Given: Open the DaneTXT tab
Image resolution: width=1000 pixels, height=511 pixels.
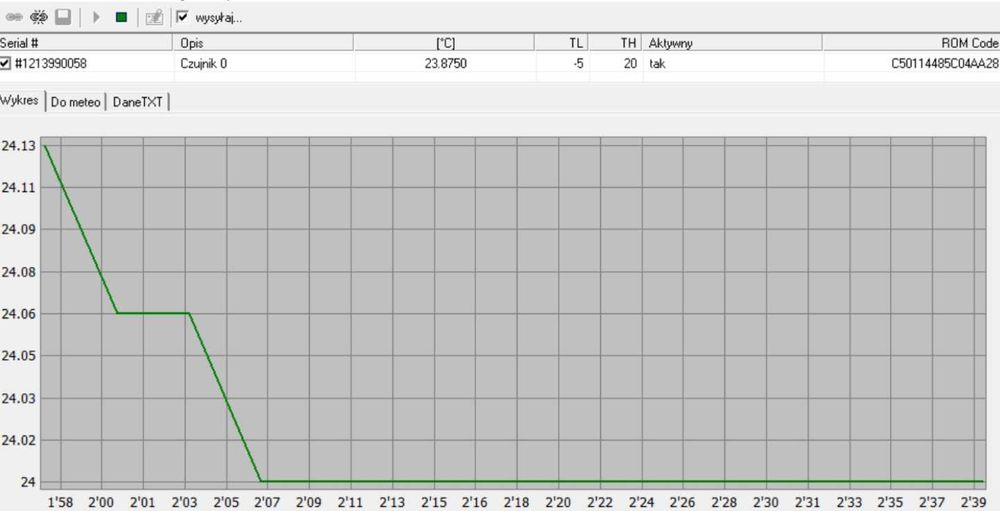Looking at the screenshot, I should pyautogui.click(x=137, y=101).
